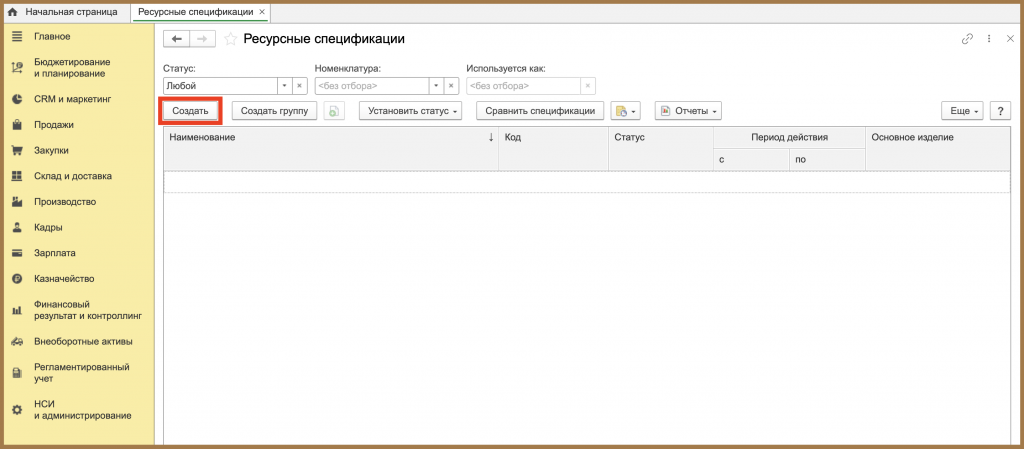
Task: Open the Главное section icon
Action: point(18,37)
